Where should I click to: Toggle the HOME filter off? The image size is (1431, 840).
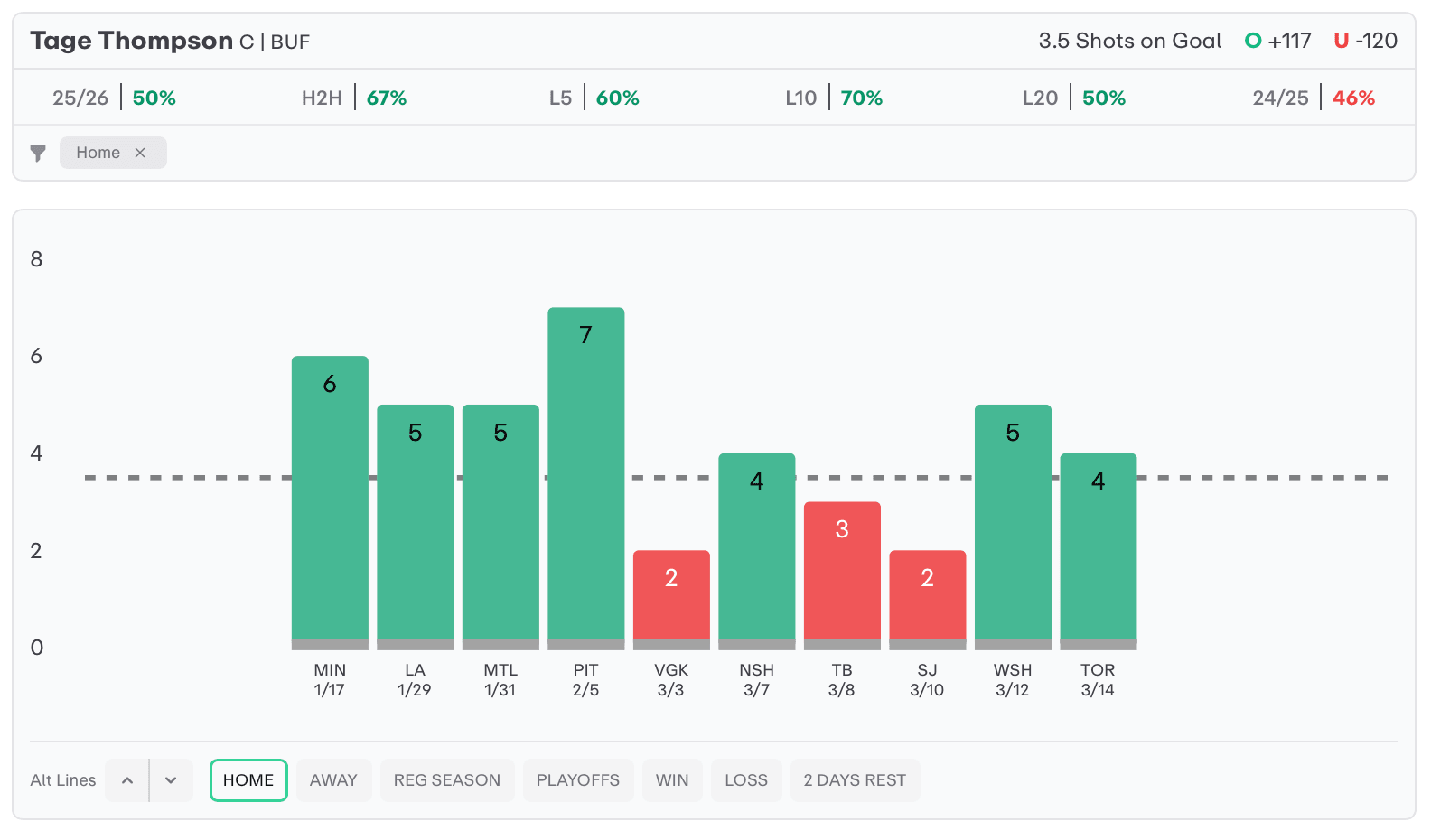(x=248, y=780)
